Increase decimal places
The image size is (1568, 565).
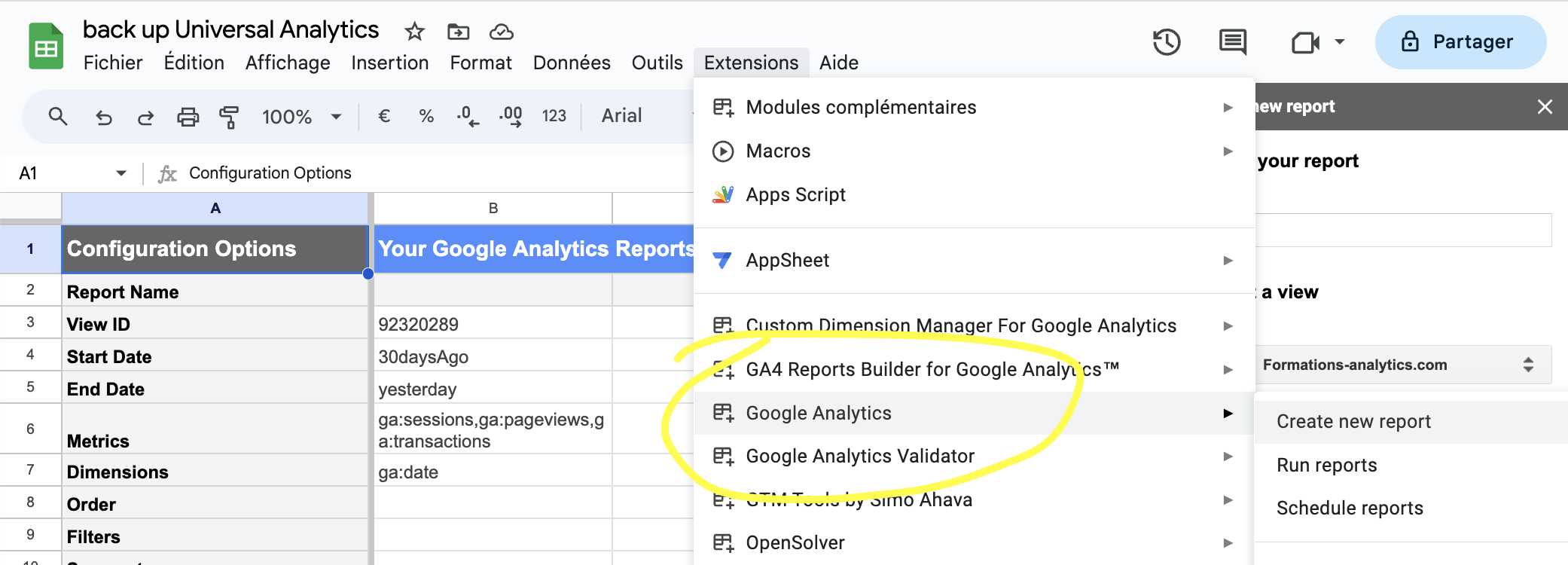point(511,116)
